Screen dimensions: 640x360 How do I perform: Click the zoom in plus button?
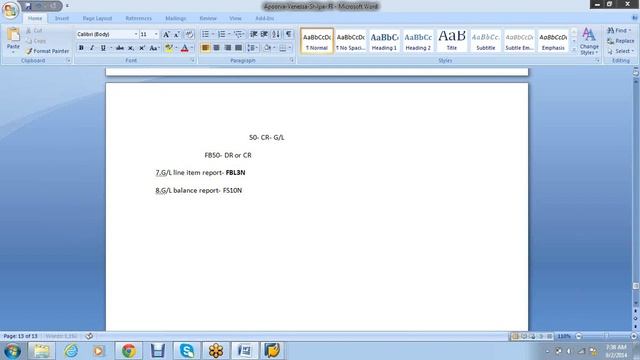[634, 336]
